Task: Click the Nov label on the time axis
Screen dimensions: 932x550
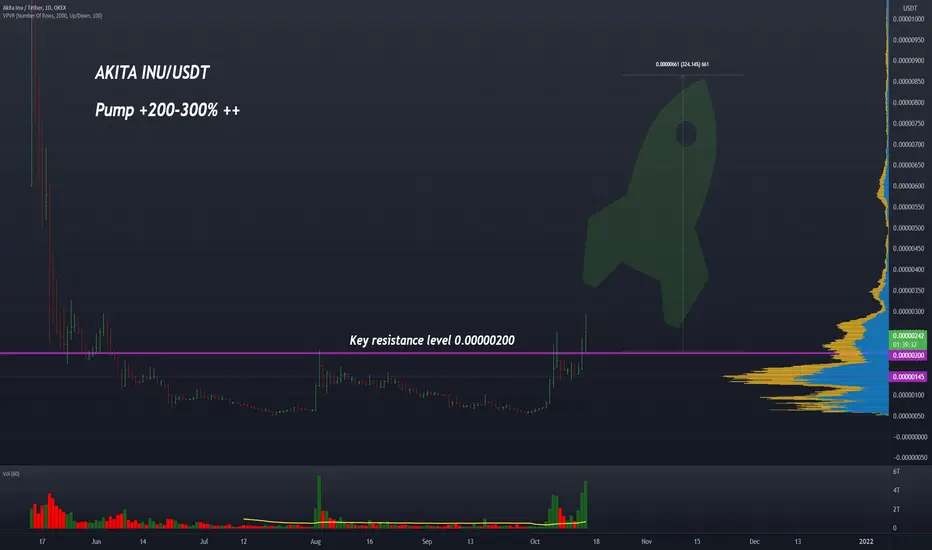Action: 647,542
